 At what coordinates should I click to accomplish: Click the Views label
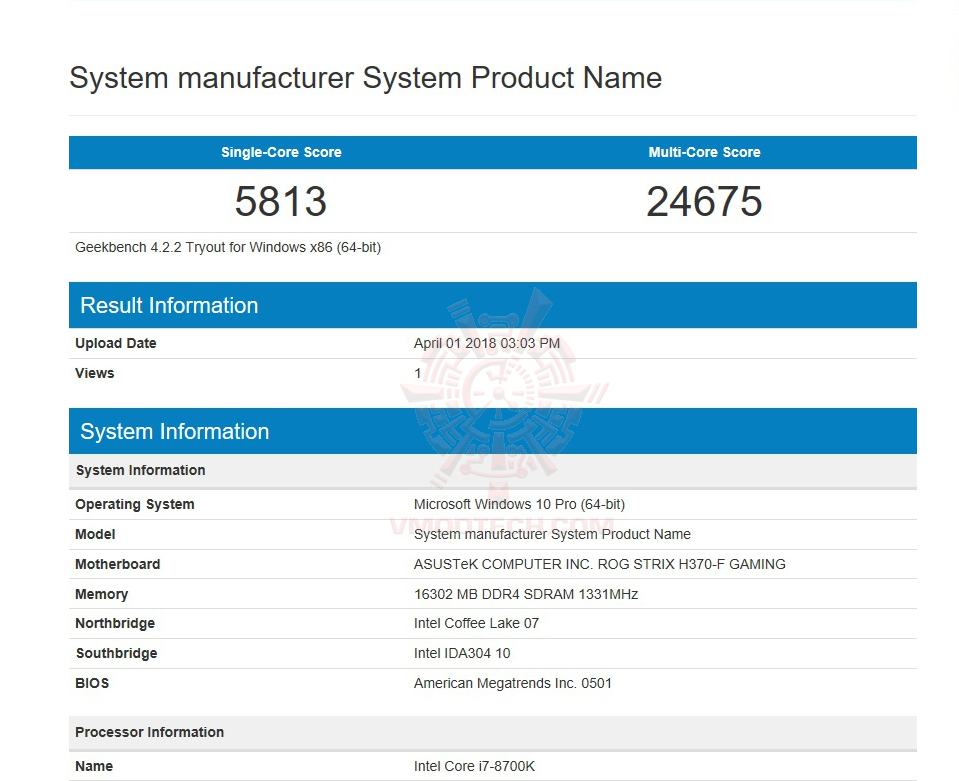pyautogui.click(x=95, y=373)
